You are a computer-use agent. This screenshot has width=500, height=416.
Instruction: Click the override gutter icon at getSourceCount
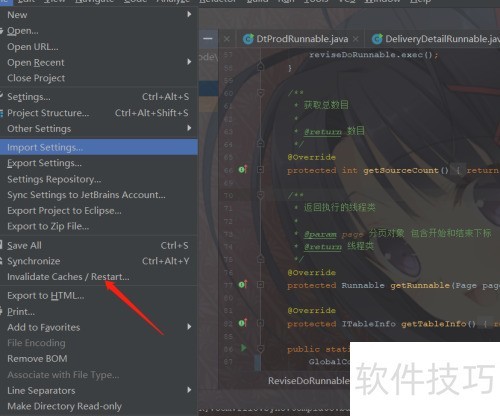[243, 170]
